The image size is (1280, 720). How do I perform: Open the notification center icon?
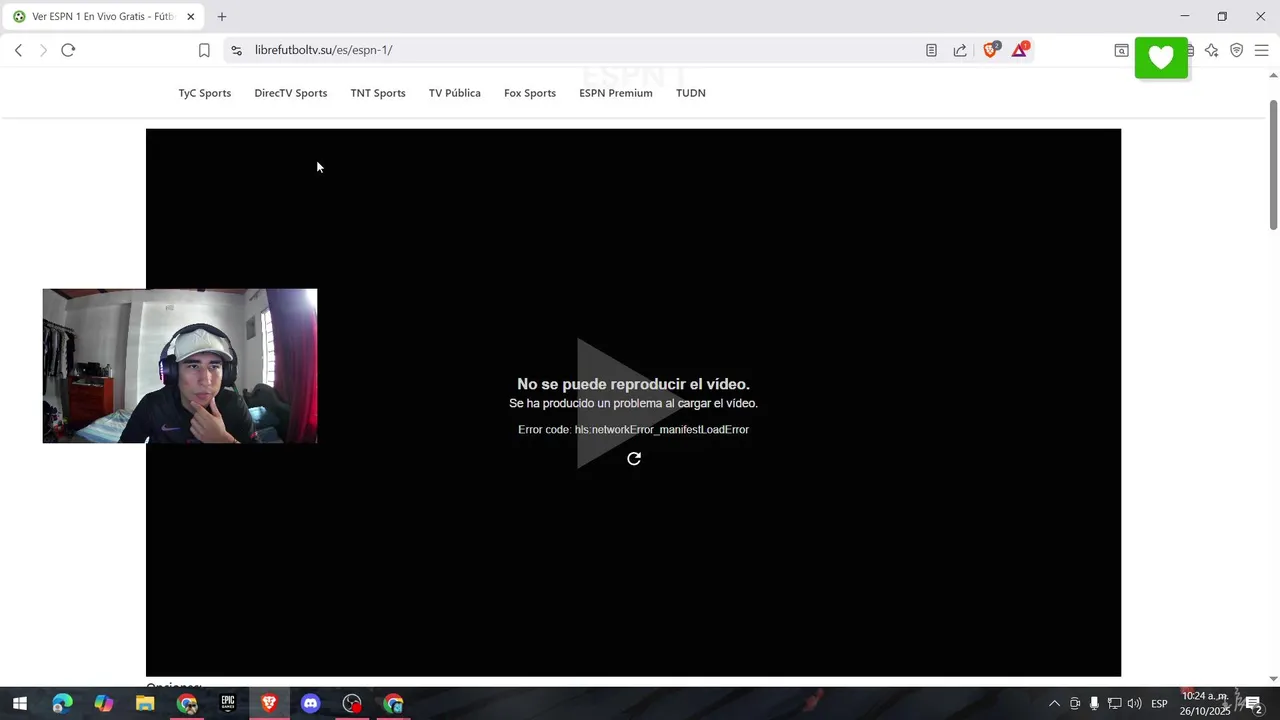click(1253, 704)
